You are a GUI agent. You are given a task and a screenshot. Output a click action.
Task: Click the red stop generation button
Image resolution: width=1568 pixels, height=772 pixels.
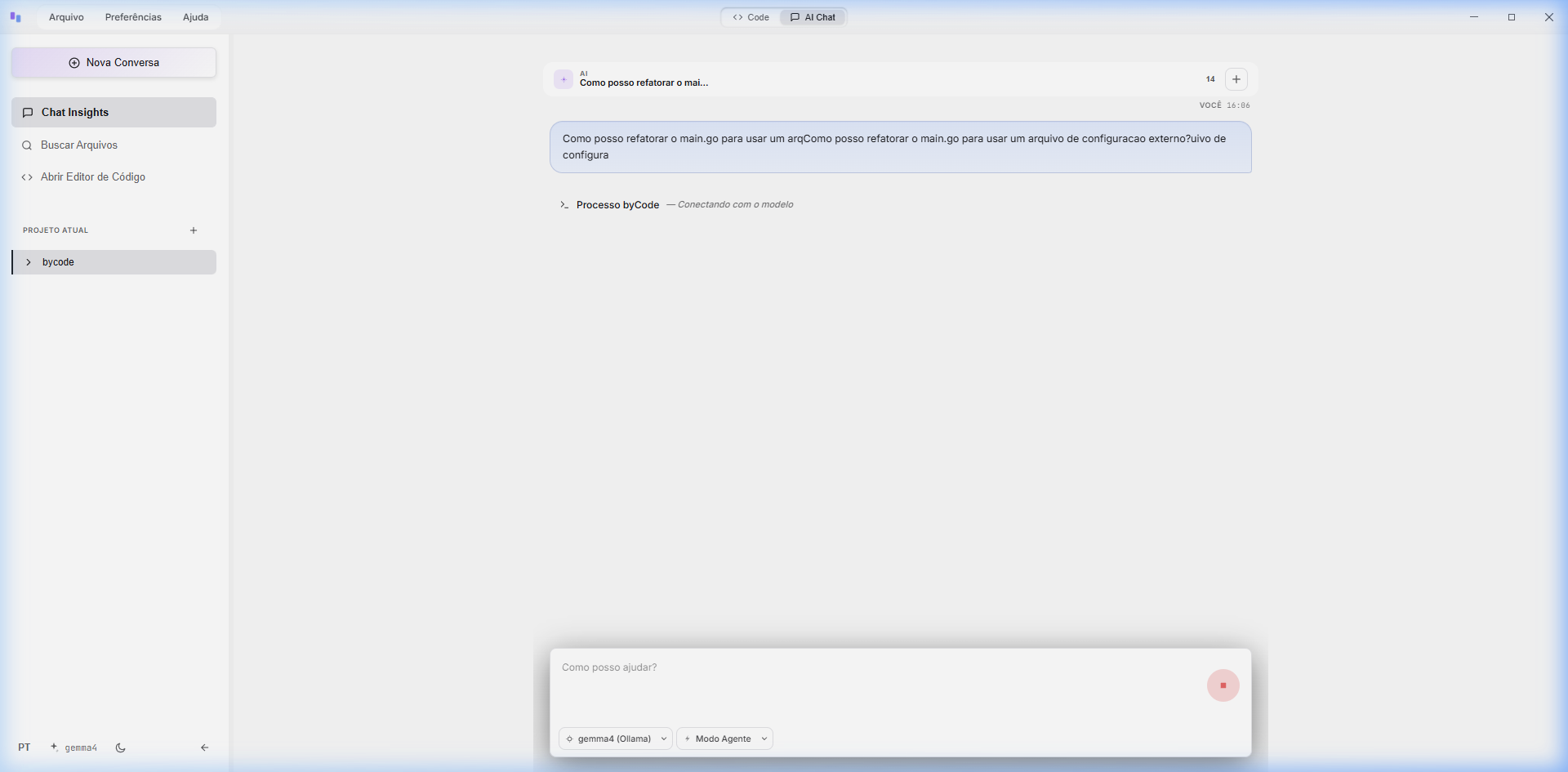point(1223,685)
